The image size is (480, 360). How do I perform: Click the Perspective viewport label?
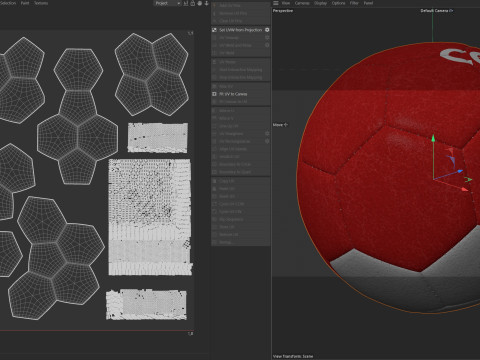(283, 11)
